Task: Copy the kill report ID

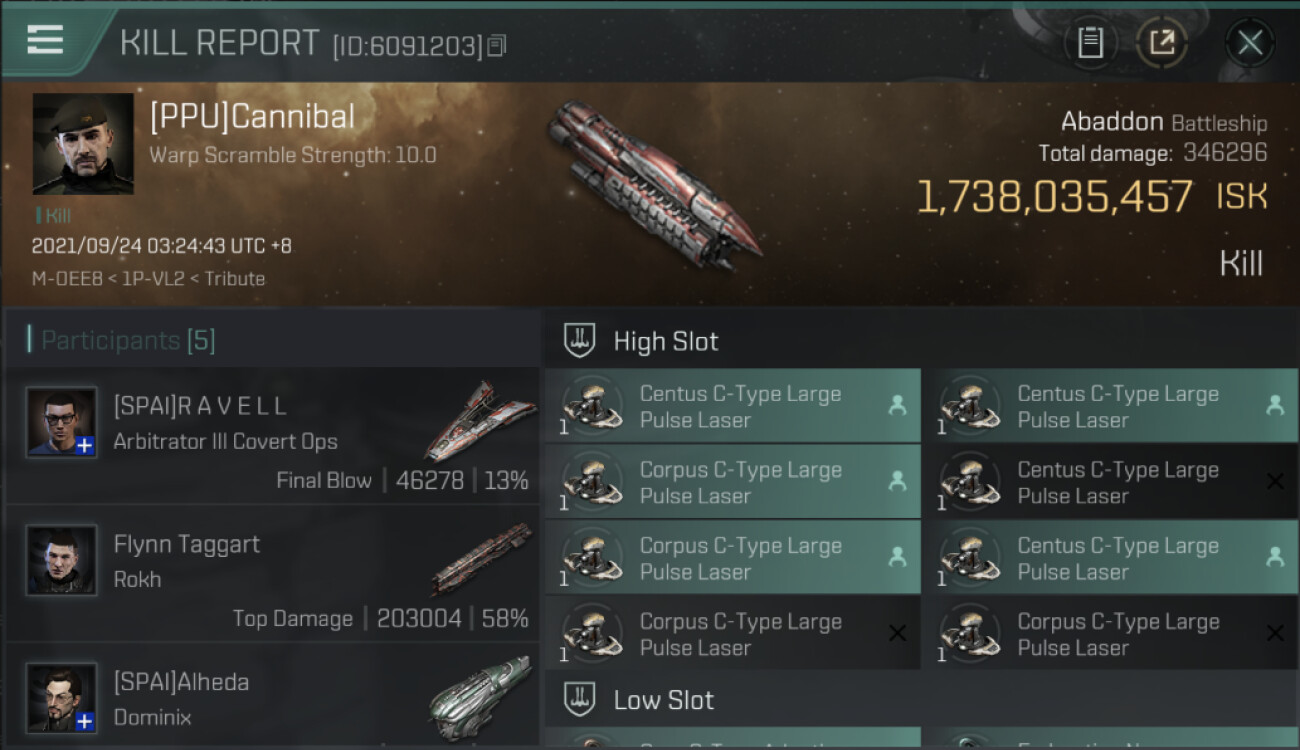Action: [497, 45]
